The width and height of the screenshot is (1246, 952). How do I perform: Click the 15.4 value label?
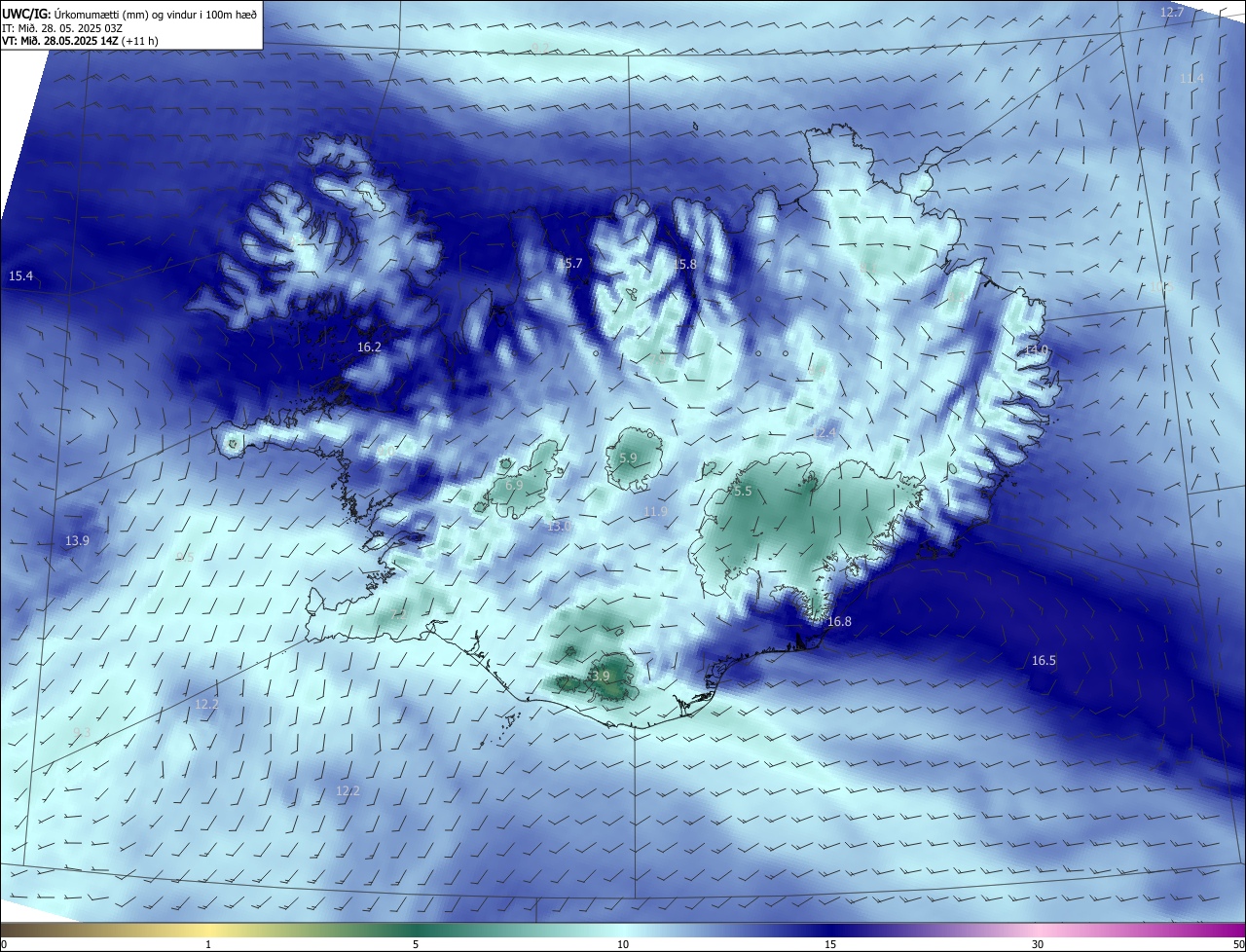click(x=20, y=276)
